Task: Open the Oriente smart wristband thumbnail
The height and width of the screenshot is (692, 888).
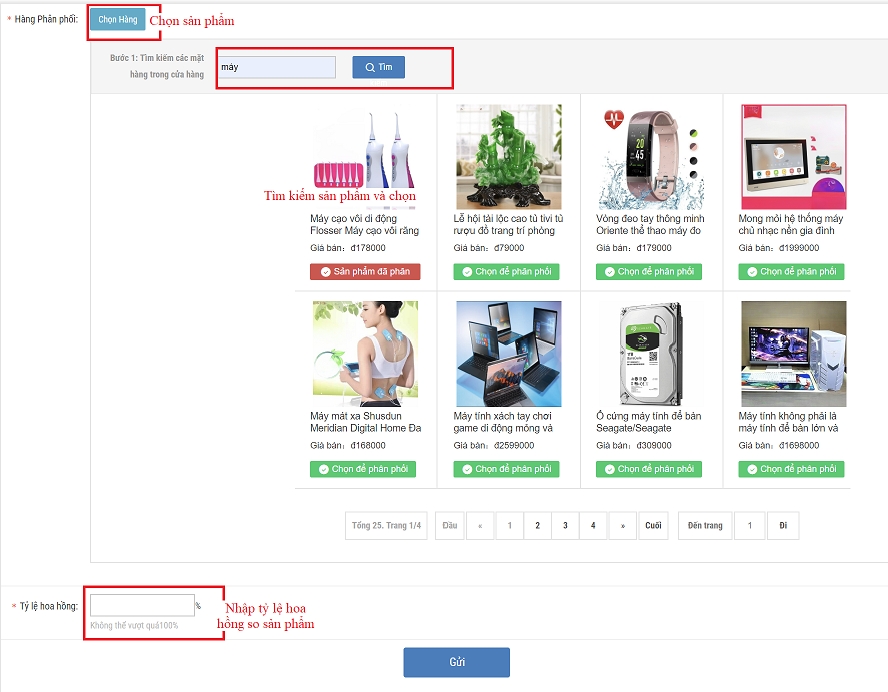Action: [650, 156]
